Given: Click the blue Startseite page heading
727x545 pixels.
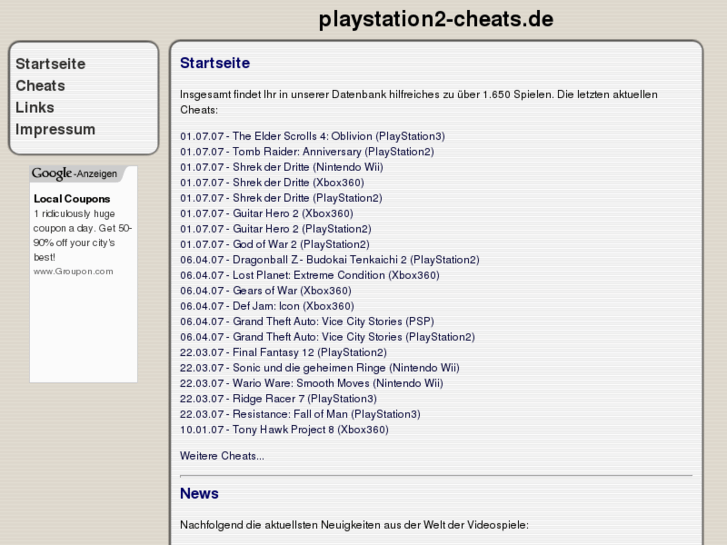Looking at the screenshot, I should click(x=215, y=63).
